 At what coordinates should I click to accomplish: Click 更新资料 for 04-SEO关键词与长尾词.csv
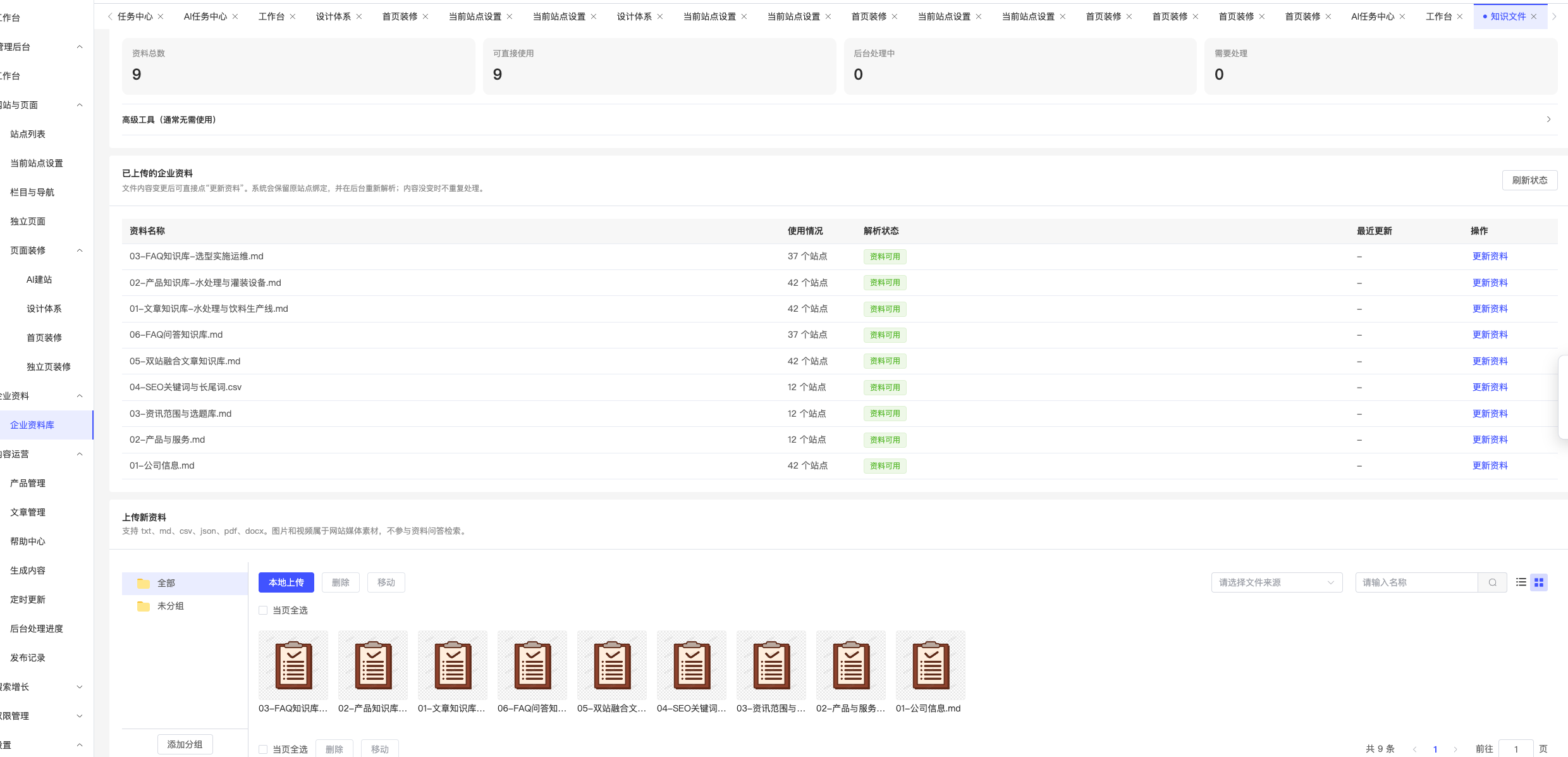click(x=1490, y=387)
